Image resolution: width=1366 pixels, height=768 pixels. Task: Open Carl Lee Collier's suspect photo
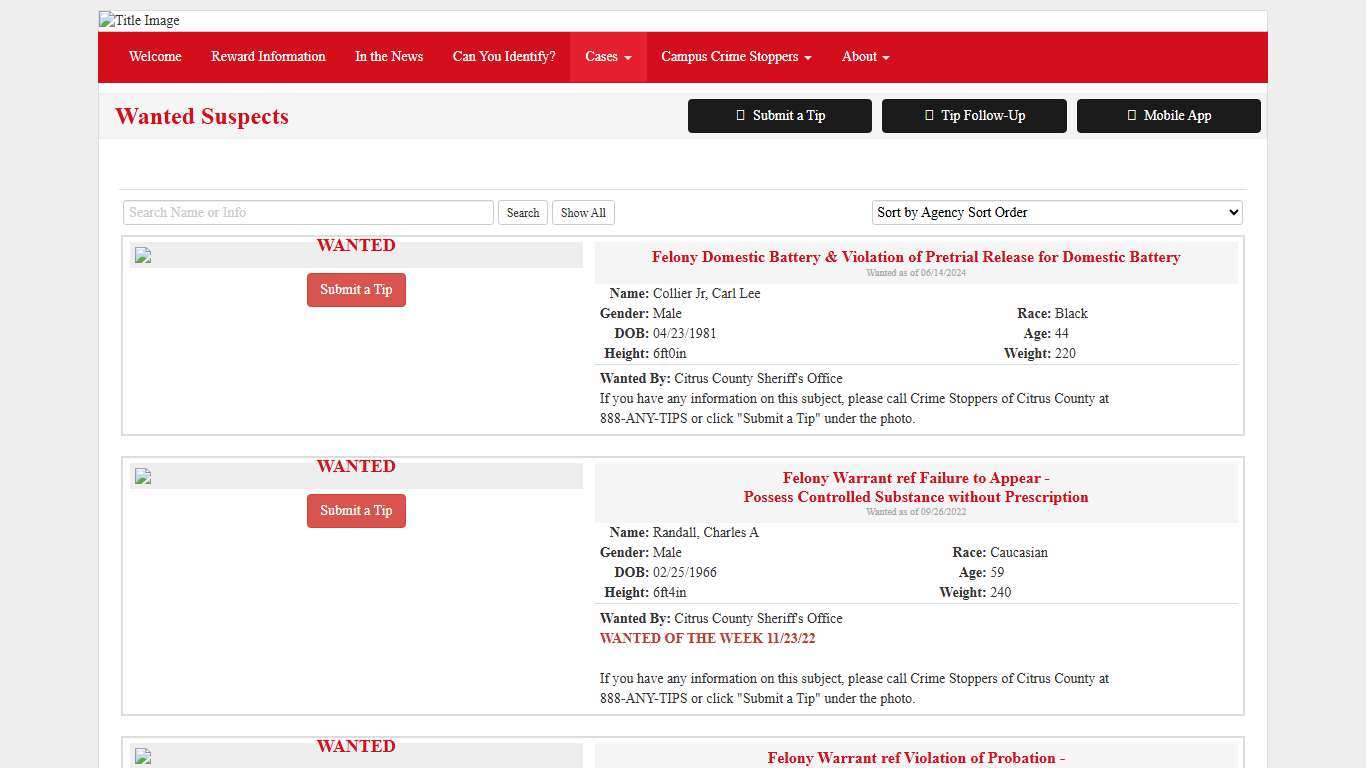(143, 256)
